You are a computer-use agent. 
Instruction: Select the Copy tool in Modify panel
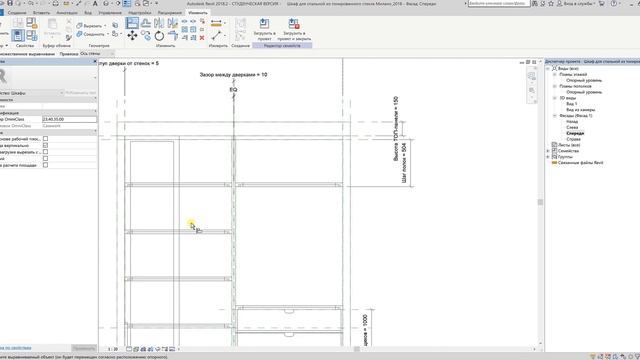pos(146,36)
